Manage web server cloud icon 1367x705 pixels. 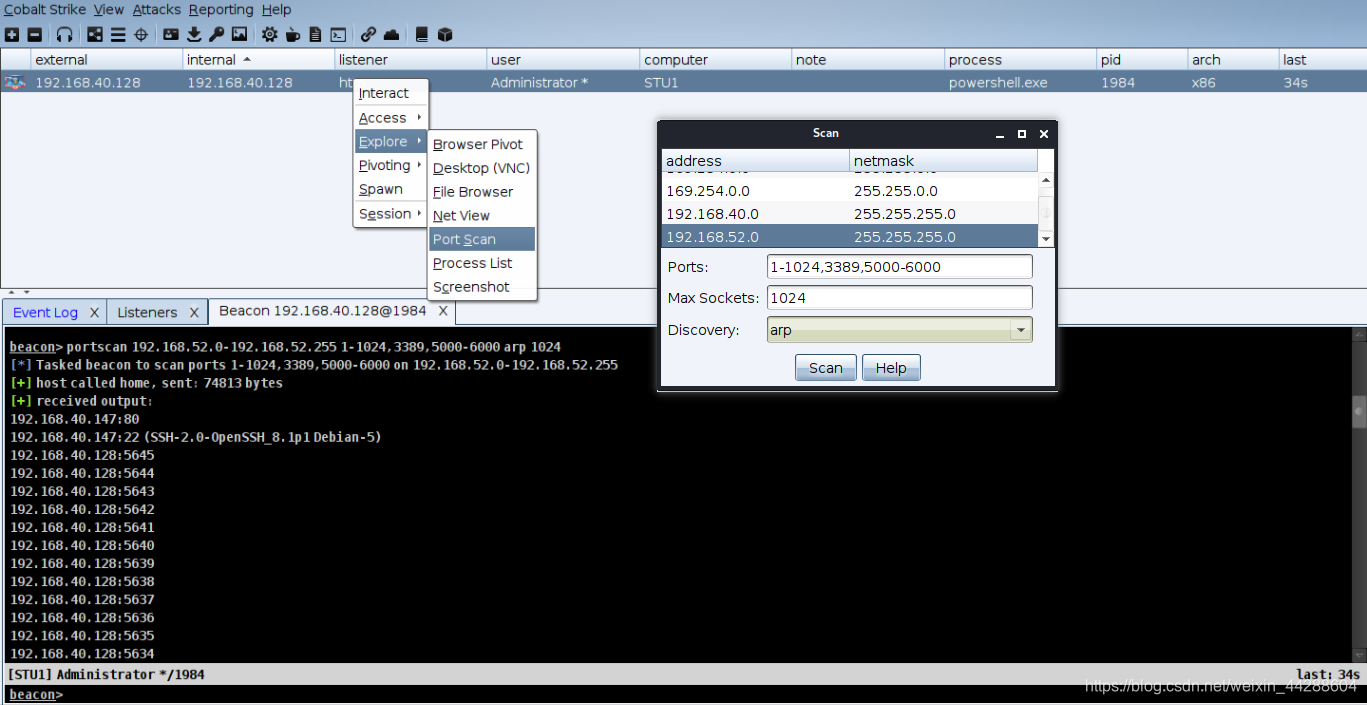391,34
